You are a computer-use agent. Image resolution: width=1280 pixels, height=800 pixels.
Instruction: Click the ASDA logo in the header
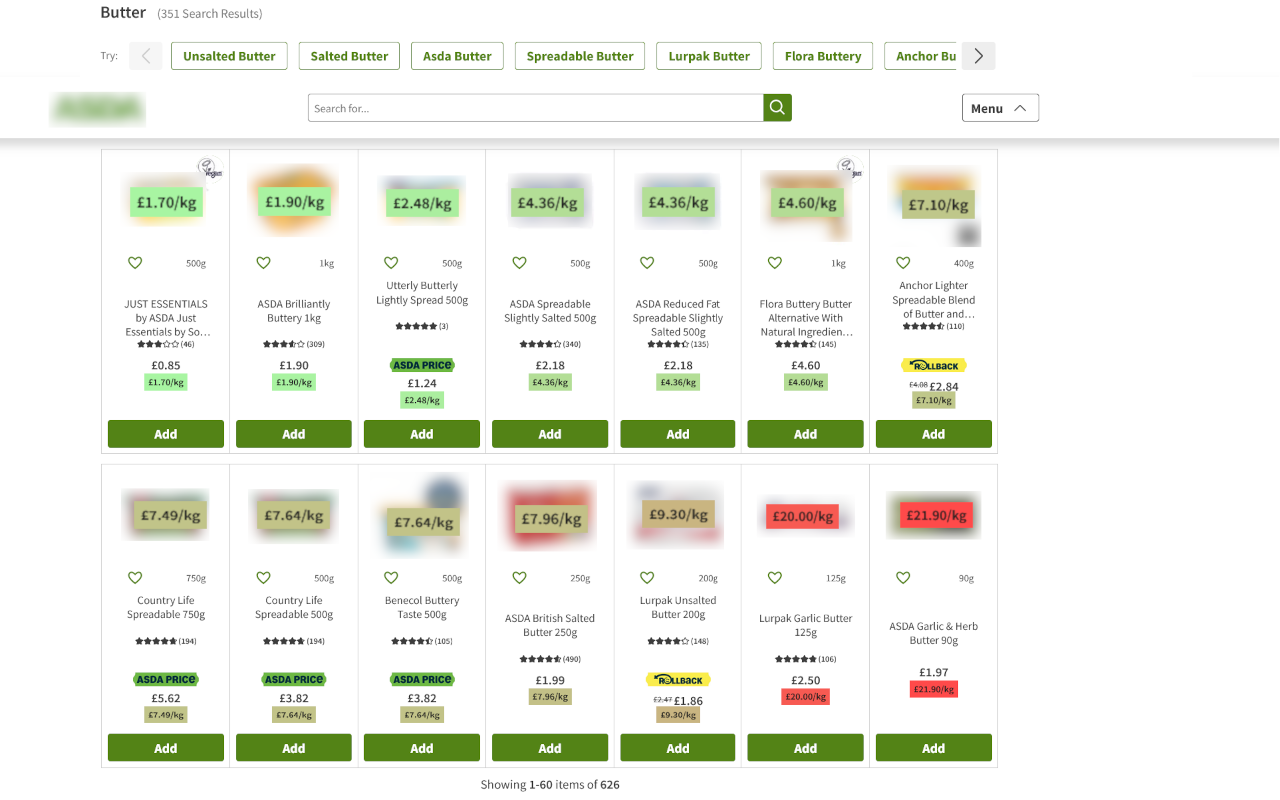97,108
